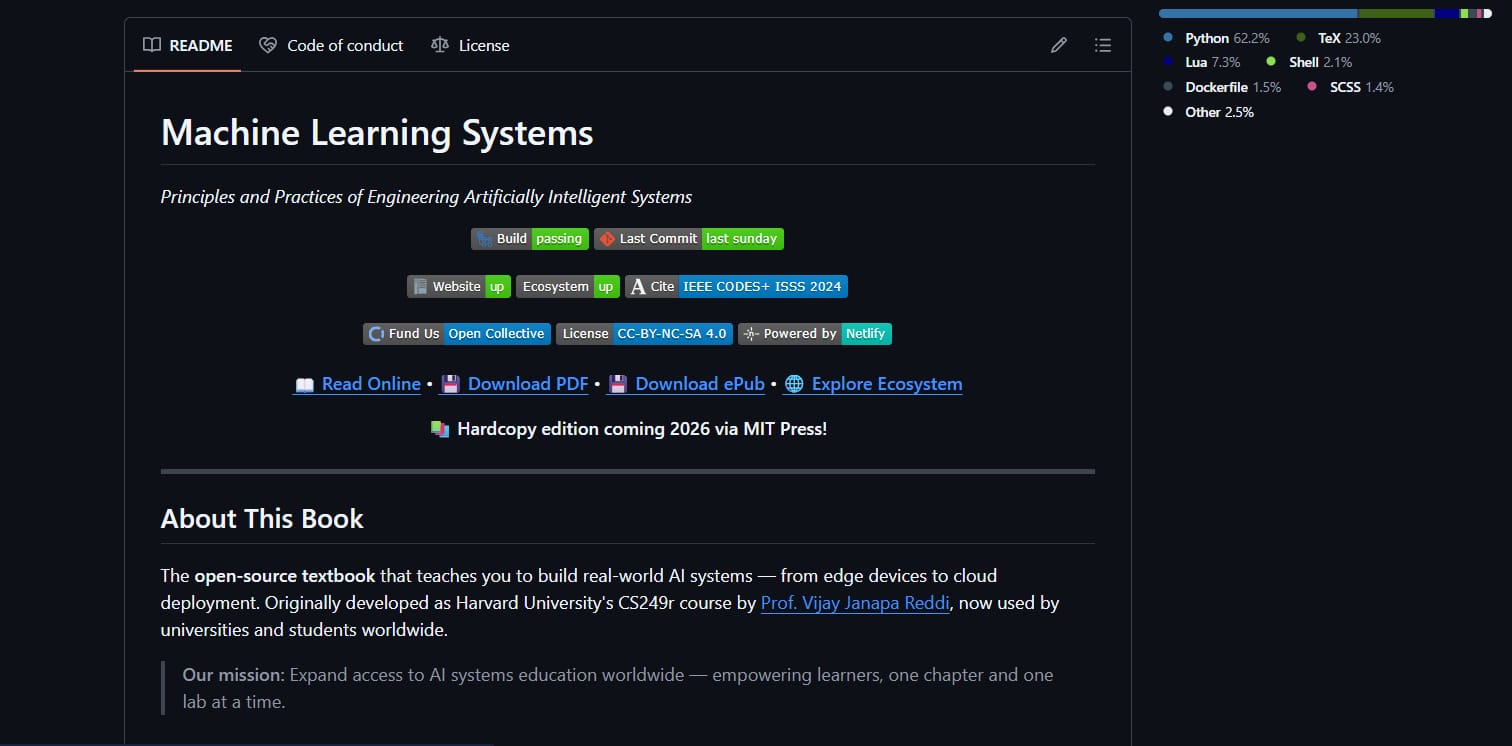Click the Last Commit badge
This screenshot has width=1512, height=746.
point(688,239)
